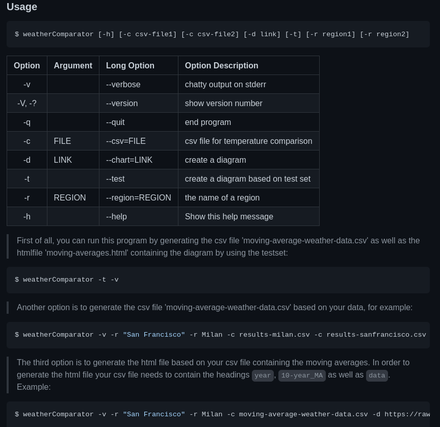
Task: Select the --version long option cell
Action: pyautogui.click(x=139, y=103)
